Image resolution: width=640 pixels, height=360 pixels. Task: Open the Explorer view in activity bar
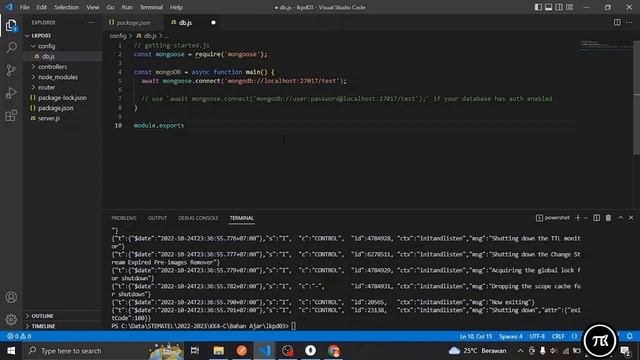click(x=11, y=25)
